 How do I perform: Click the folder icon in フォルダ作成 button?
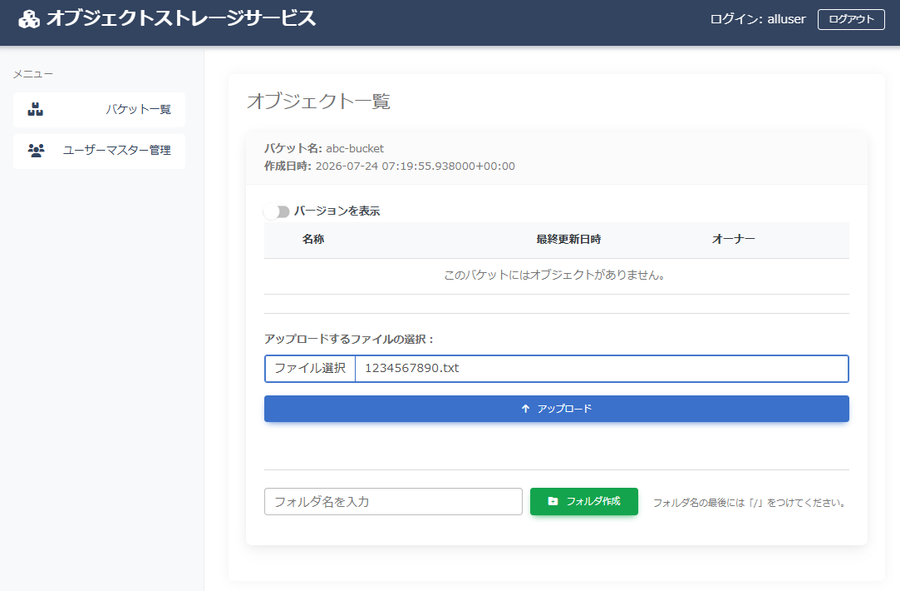pos(552,501)
